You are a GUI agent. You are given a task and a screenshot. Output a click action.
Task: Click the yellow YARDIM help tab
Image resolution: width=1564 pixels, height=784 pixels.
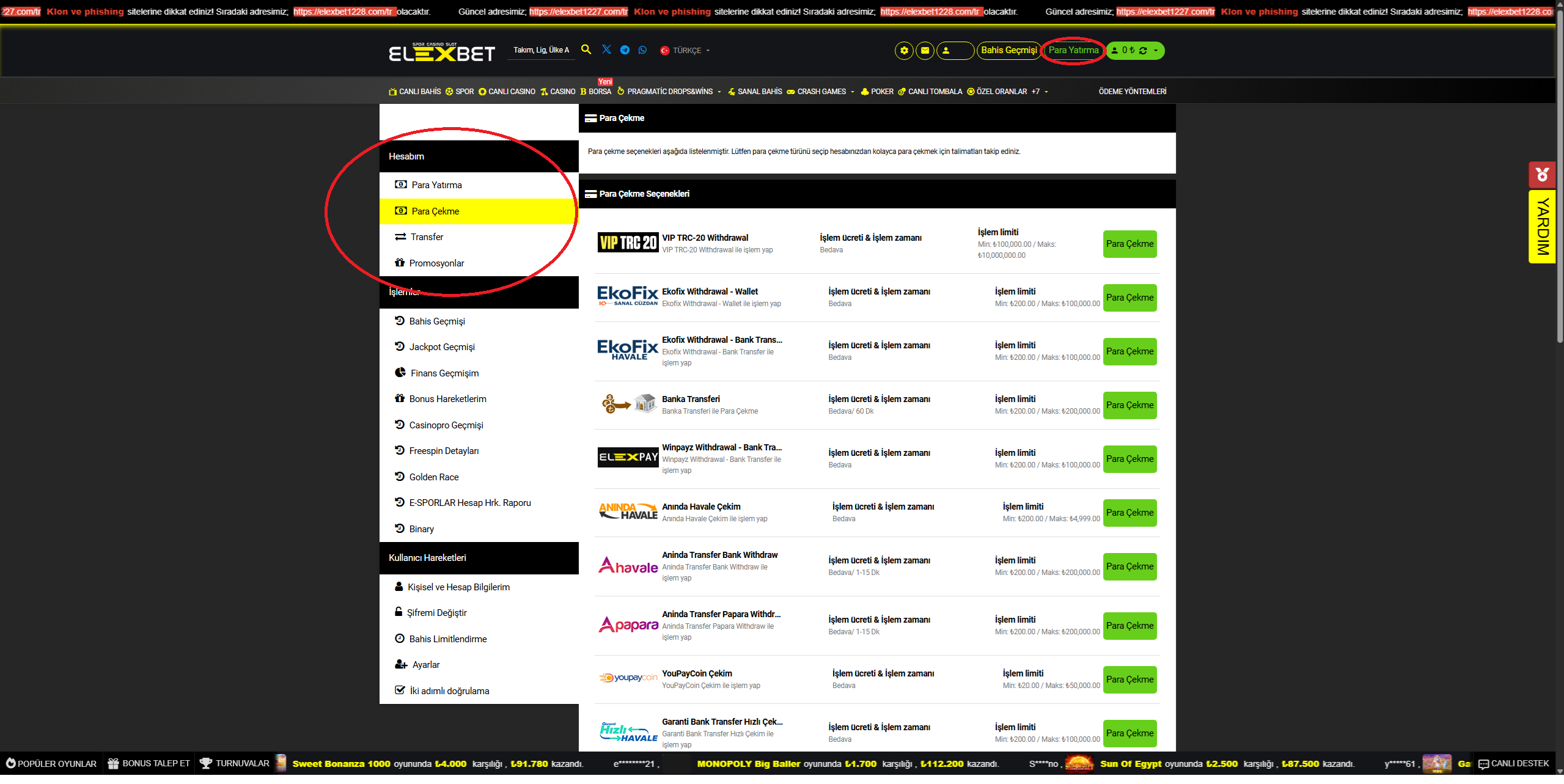click(1542, 227)
